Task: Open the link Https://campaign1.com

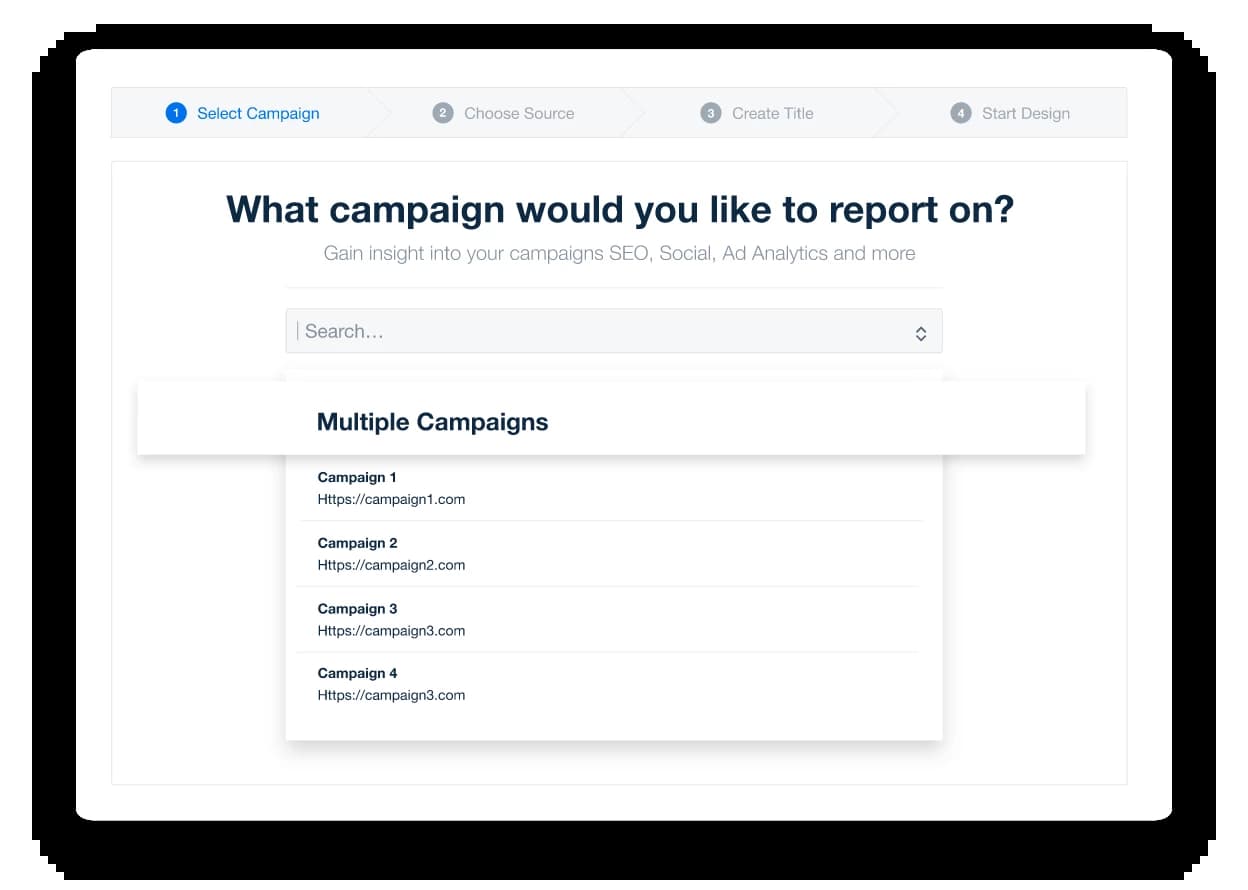Action: 391,499
